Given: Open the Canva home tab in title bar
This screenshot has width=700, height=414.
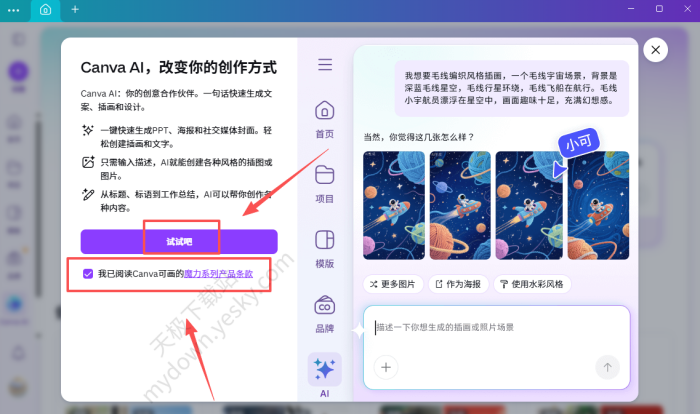Looking at the screenshot, I should coord(46,9).
